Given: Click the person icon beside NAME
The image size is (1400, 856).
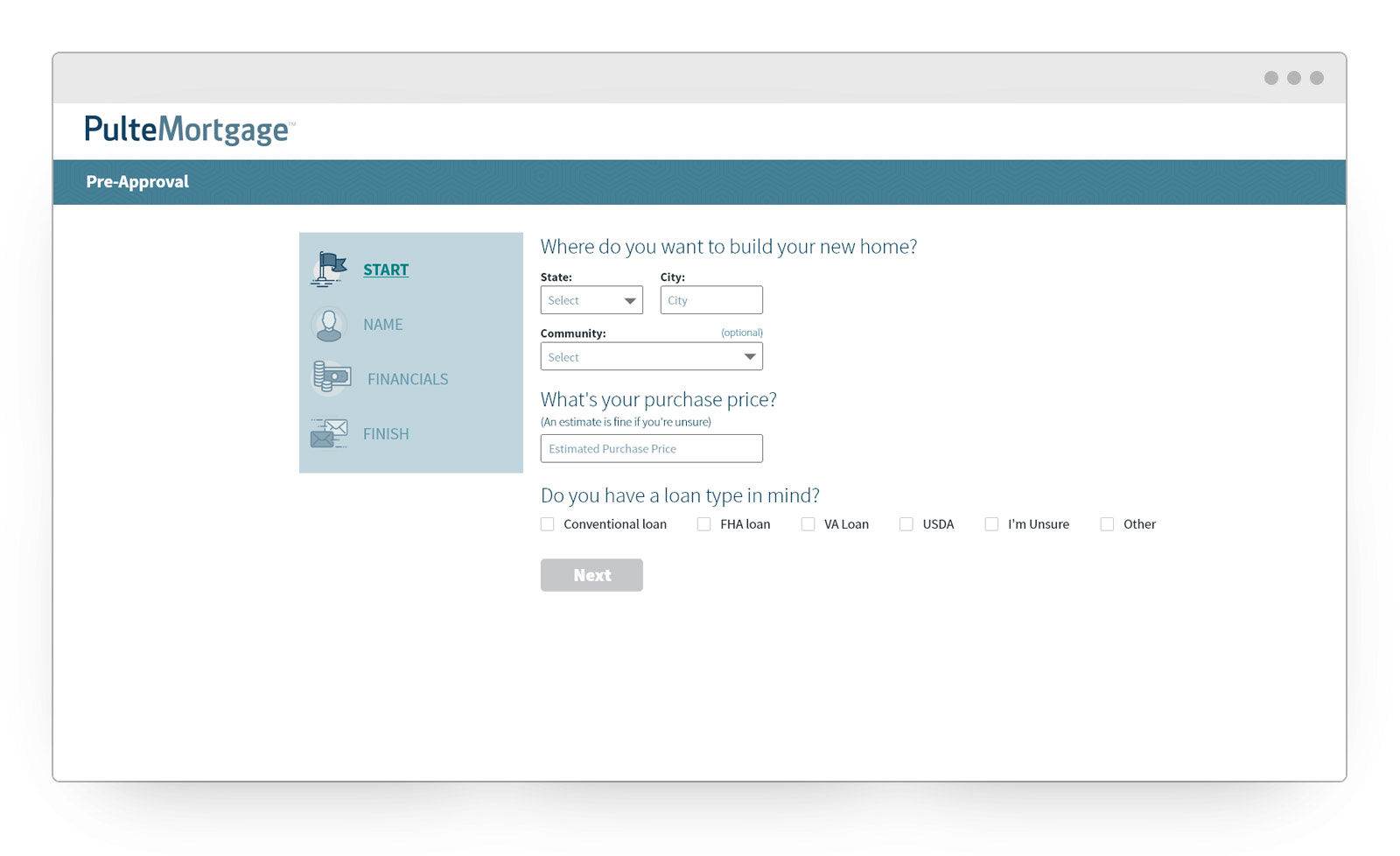Looking at the screenshot, I should (329, 325).
